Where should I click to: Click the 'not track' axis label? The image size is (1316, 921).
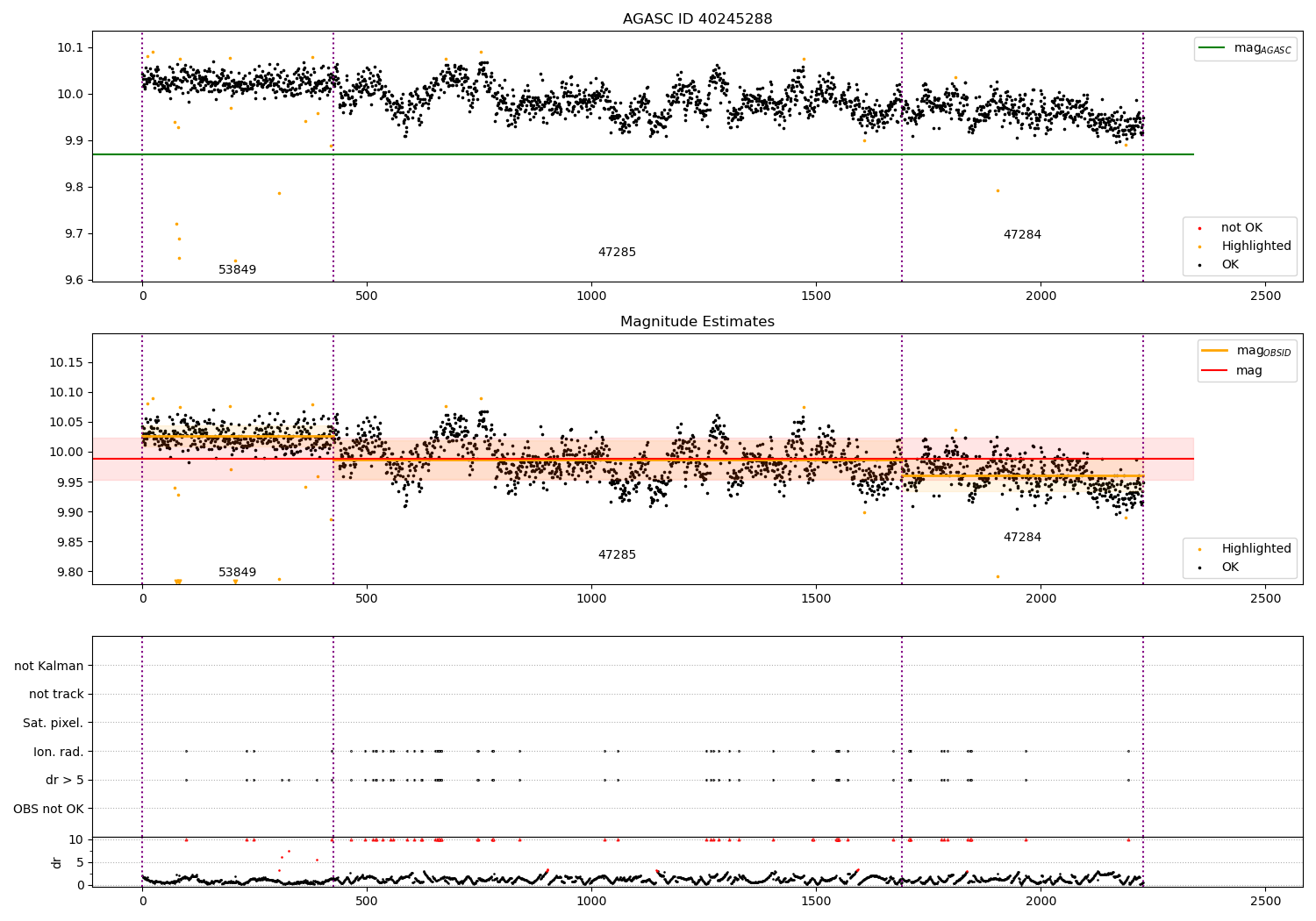click(x=56, y=695)
